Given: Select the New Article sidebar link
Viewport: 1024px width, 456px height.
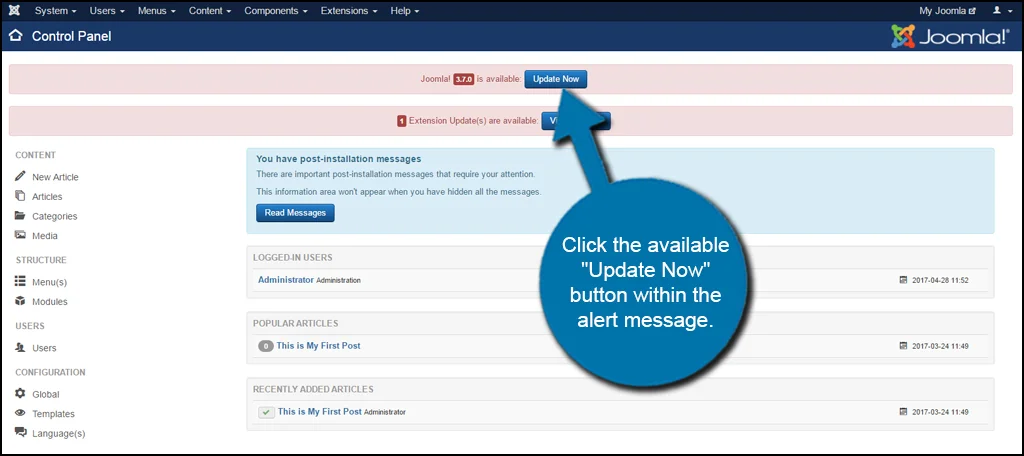Looking at the screenshot, I should pyautogui.click(x=56, y=177).
